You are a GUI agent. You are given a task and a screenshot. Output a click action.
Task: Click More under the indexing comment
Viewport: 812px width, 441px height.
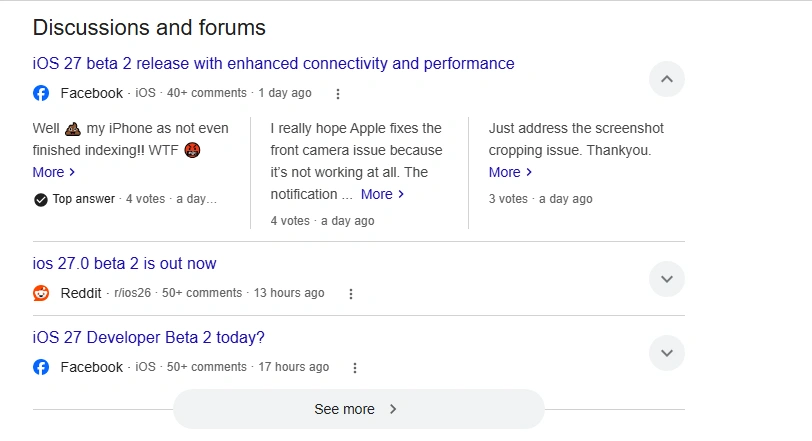coord(54,172)
